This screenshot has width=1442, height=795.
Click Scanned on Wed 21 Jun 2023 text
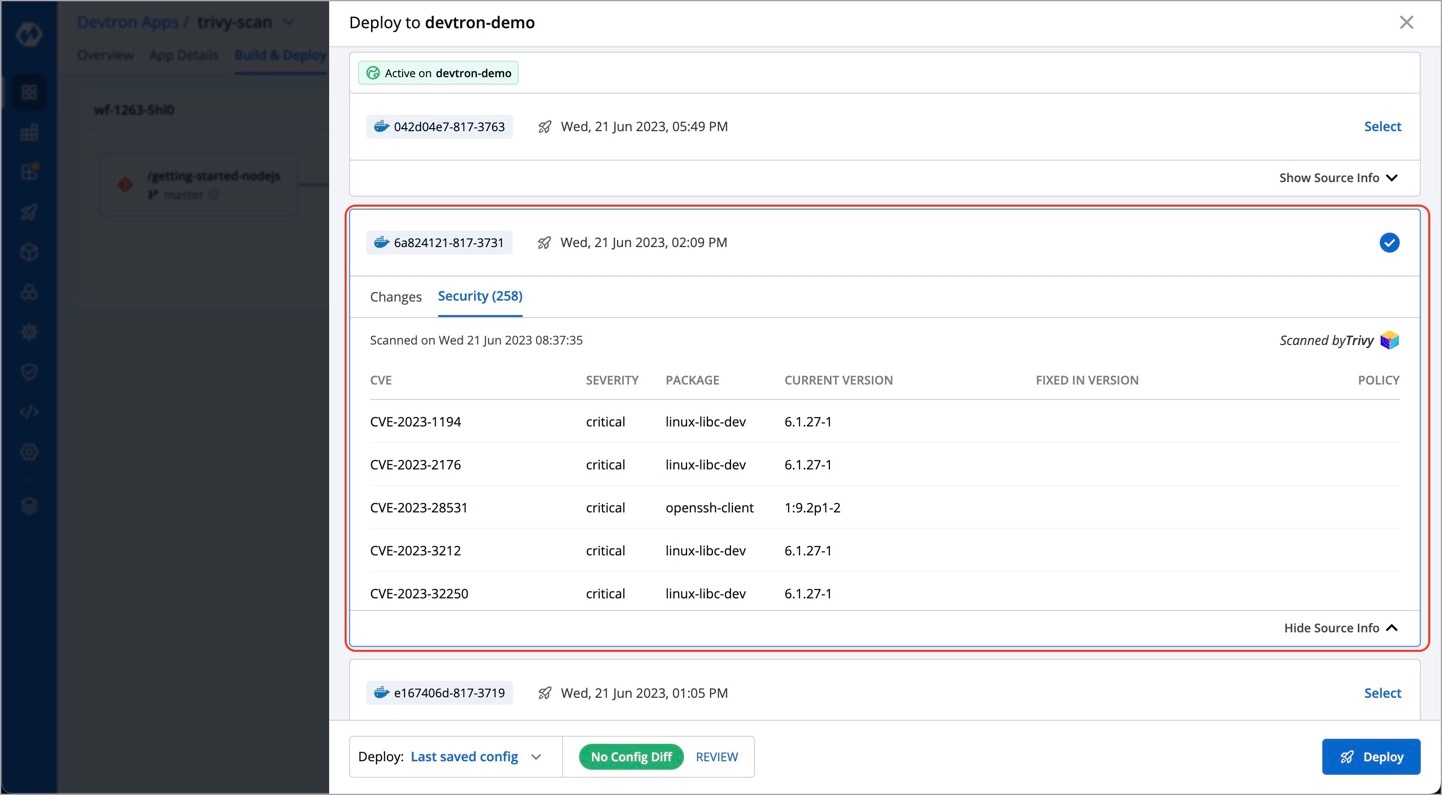tap(476, 340)
